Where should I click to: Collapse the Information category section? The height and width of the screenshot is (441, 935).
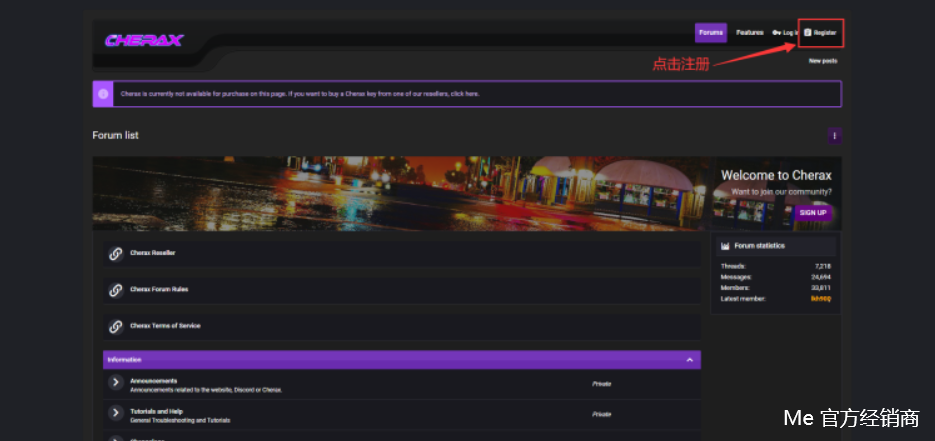pyautogui.click(x=689, y=360)
